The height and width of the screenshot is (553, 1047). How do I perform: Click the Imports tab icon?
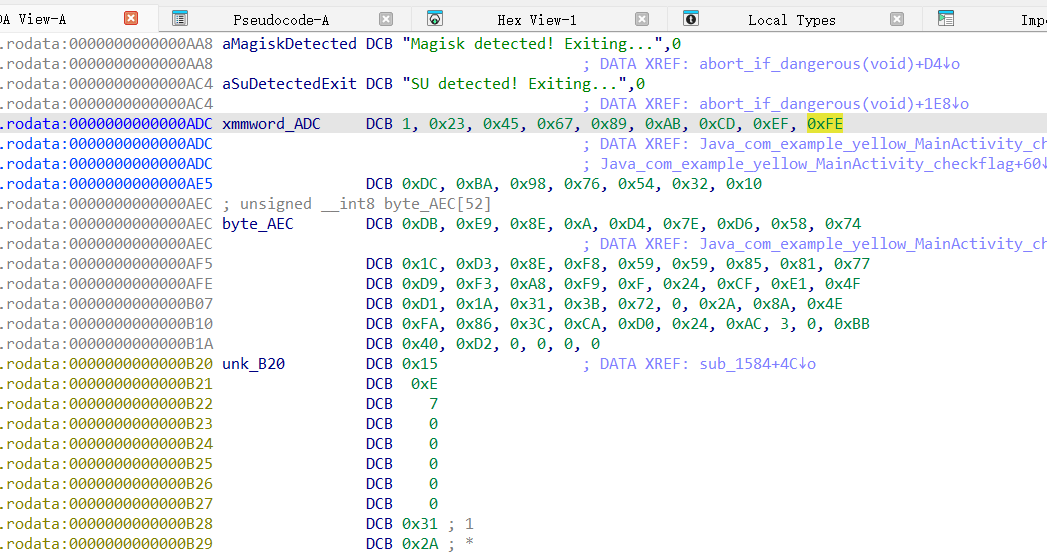point(946,19)
